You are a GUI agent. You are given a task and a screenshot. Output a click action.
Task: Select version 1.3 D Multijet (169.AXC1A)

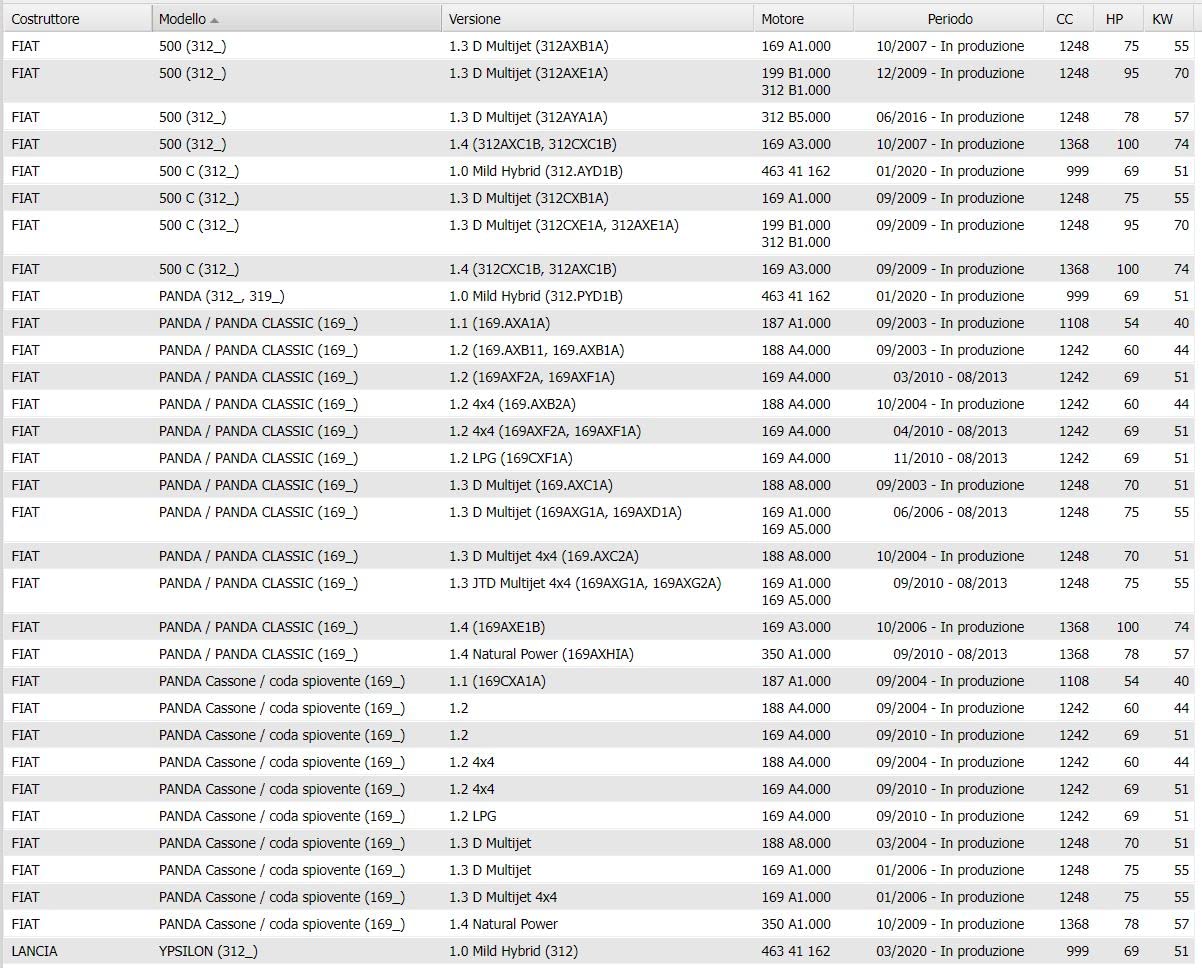tap(531, 485)
